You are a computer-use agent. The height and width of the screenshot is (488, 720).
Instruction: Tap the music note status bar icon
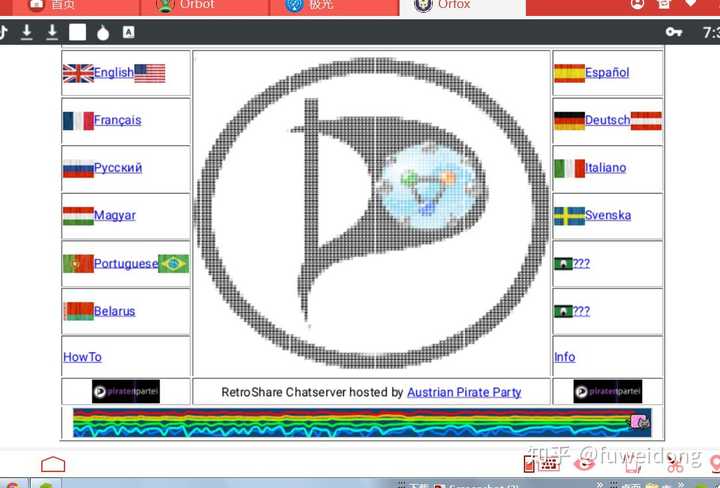tap(3, 32)
